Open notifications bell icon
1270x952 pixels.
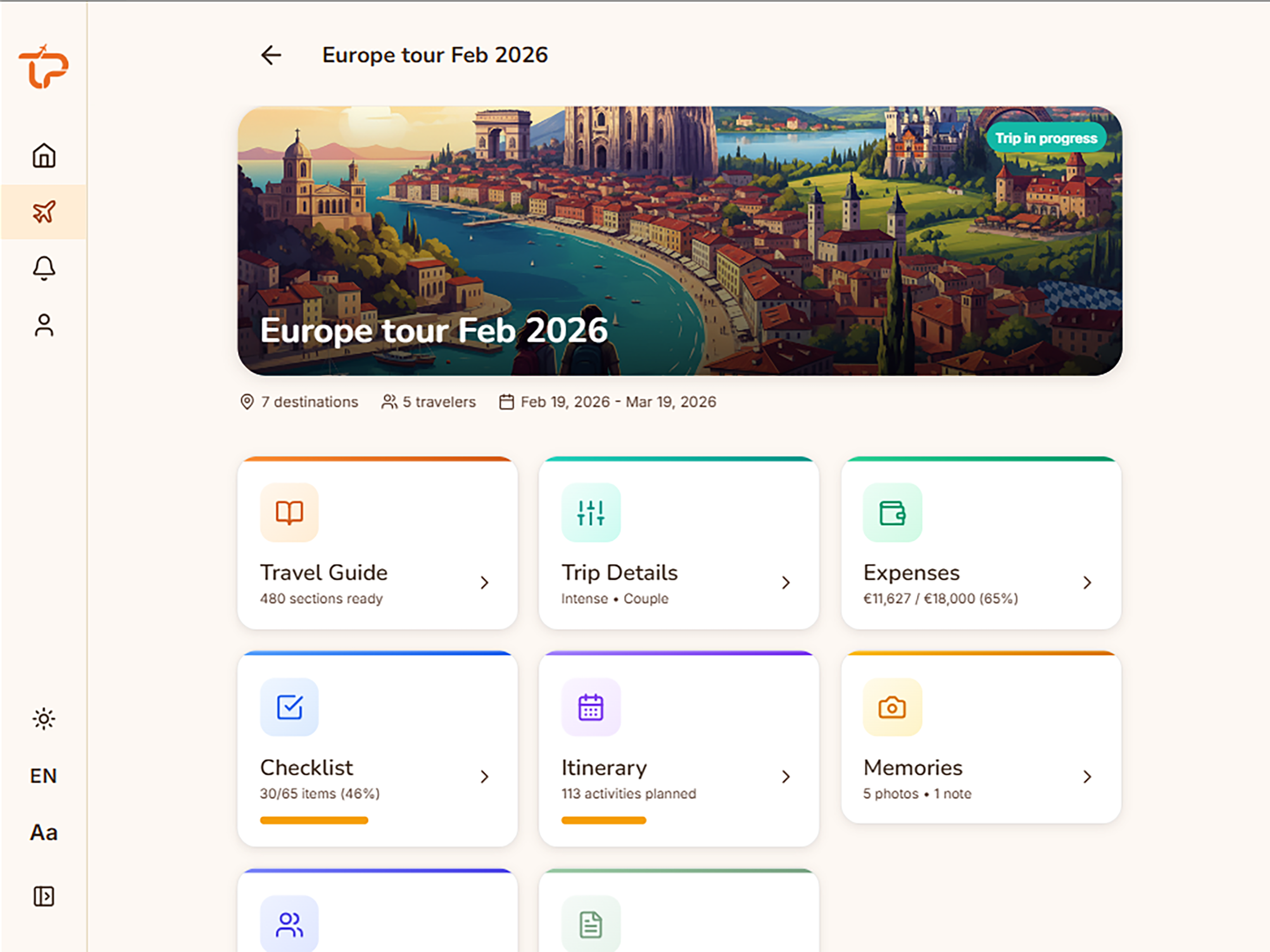pos(44,268)
